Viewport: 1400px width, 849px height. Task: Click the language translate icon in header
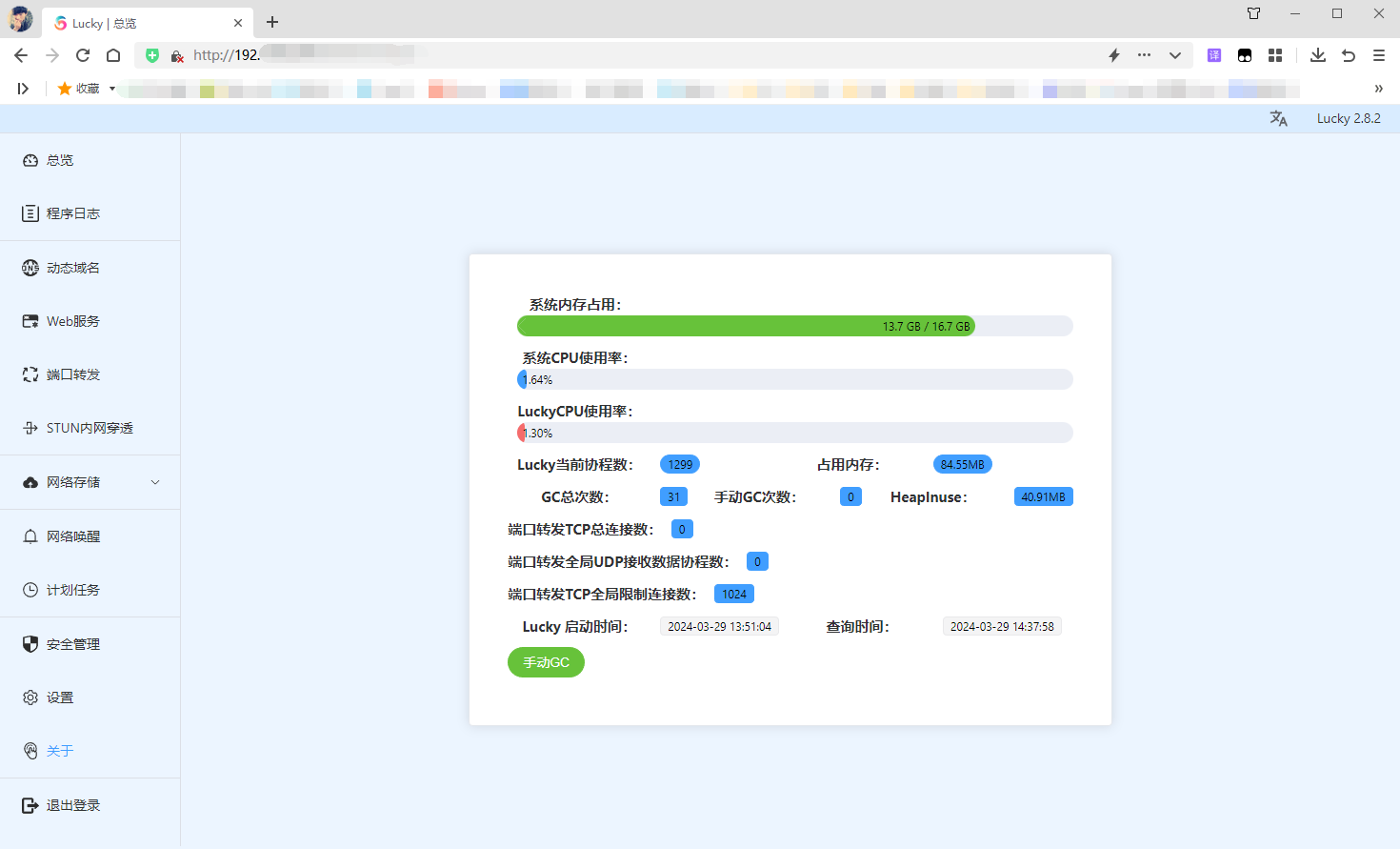point(1278,118)
